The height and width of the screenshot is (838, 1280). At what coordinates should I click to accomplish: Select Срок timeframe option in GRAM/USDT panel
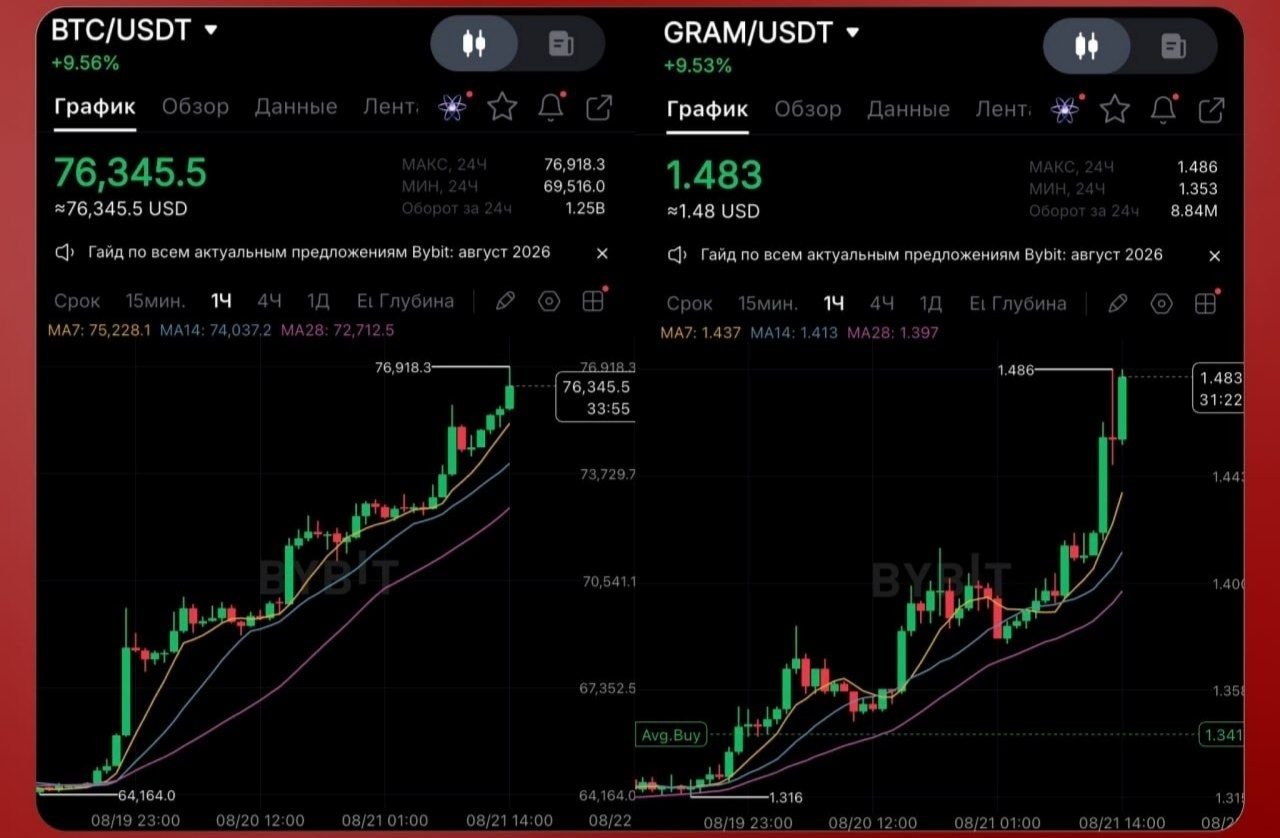pos(689,303)
